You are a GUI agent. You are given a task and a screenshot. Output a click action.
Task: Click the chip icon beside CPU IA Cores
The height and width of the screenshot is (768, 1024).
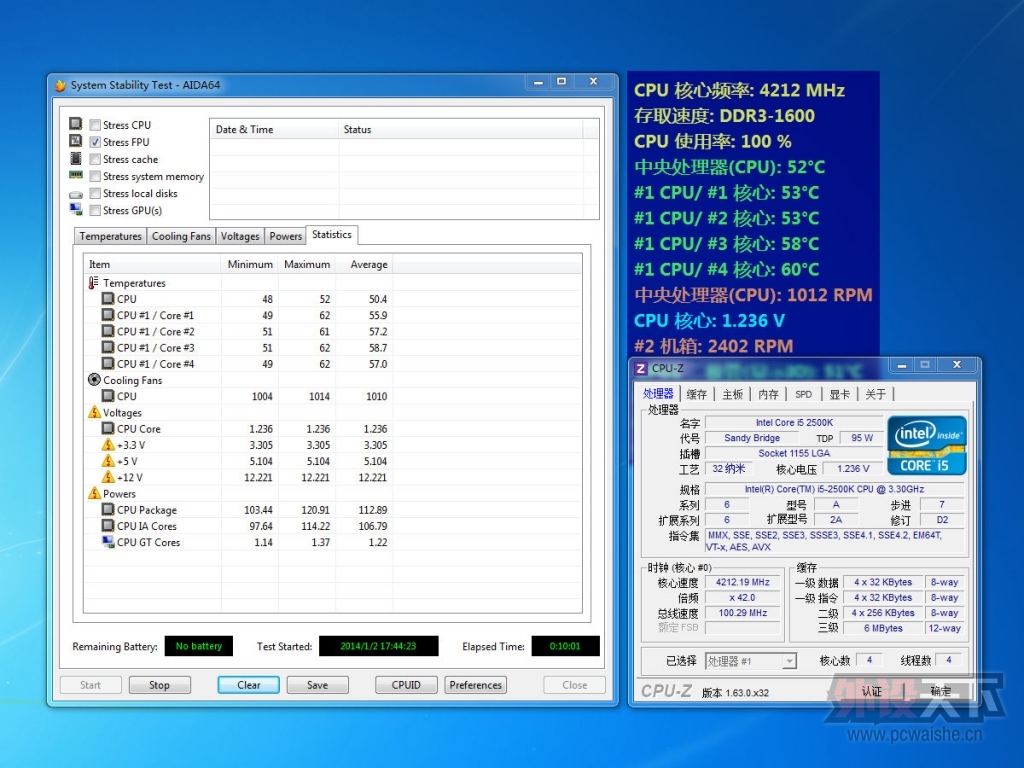pyautogui.click(x=108, y=526)
